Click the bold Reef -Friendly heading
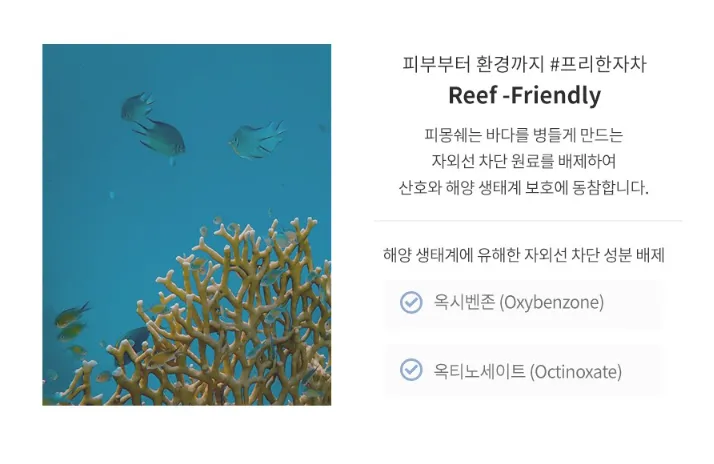This screenshot has height=464, width=714. 524,96
